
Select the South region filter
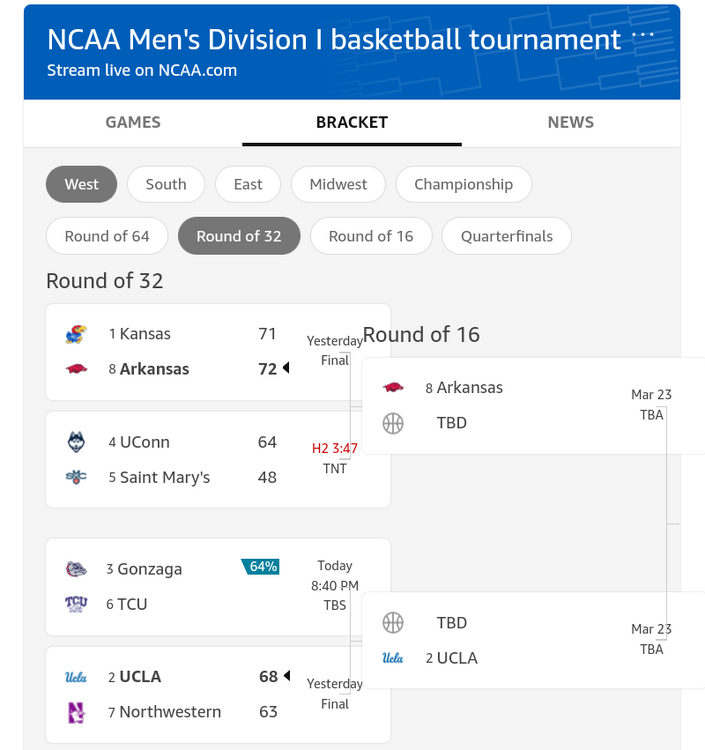[x=166, y=184]
